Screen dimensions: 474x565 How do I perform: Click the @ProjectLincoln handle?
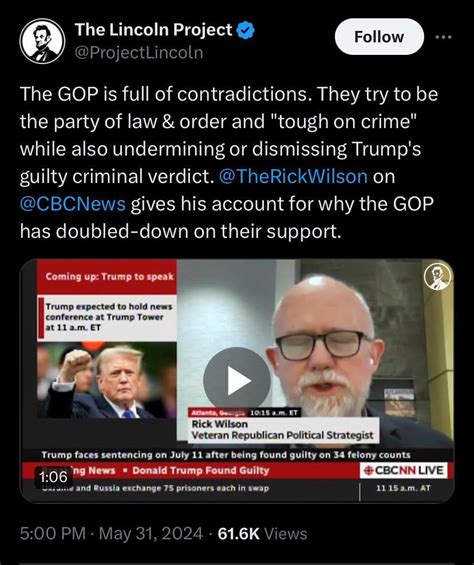[139, 53]
